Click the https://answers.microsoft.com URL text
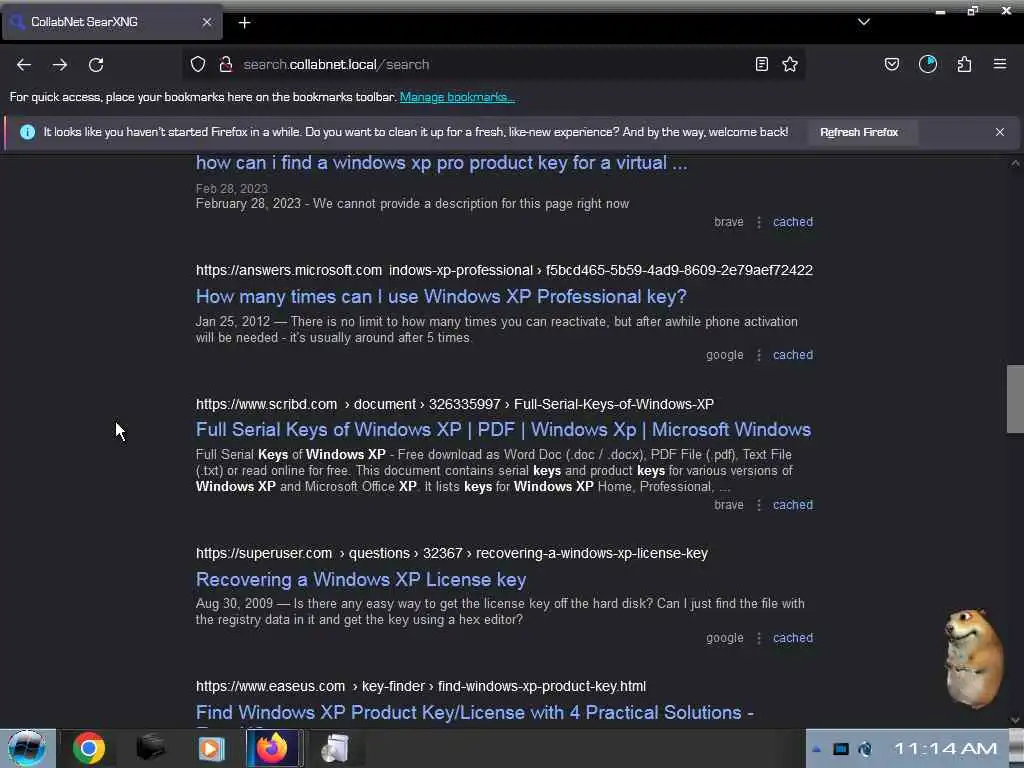The image size is (1024, 768). coord(289,270)
